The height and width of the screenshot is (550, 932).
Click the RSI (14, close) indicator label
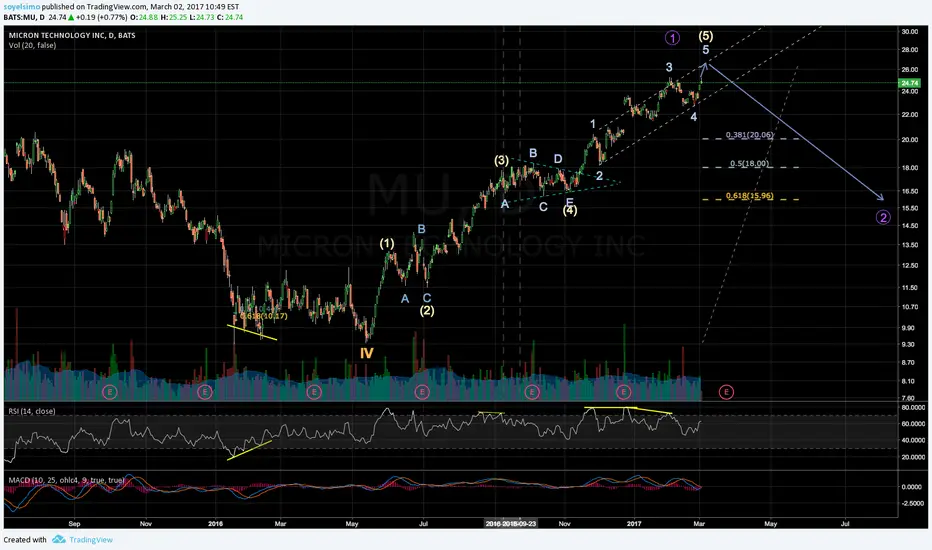[32, 411]
